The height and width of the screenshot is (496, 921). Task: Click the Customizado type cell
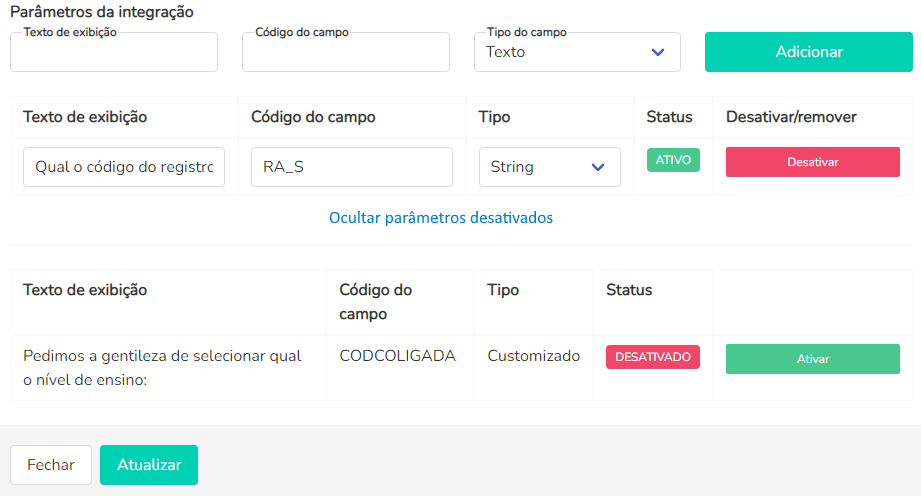[533, 356]
